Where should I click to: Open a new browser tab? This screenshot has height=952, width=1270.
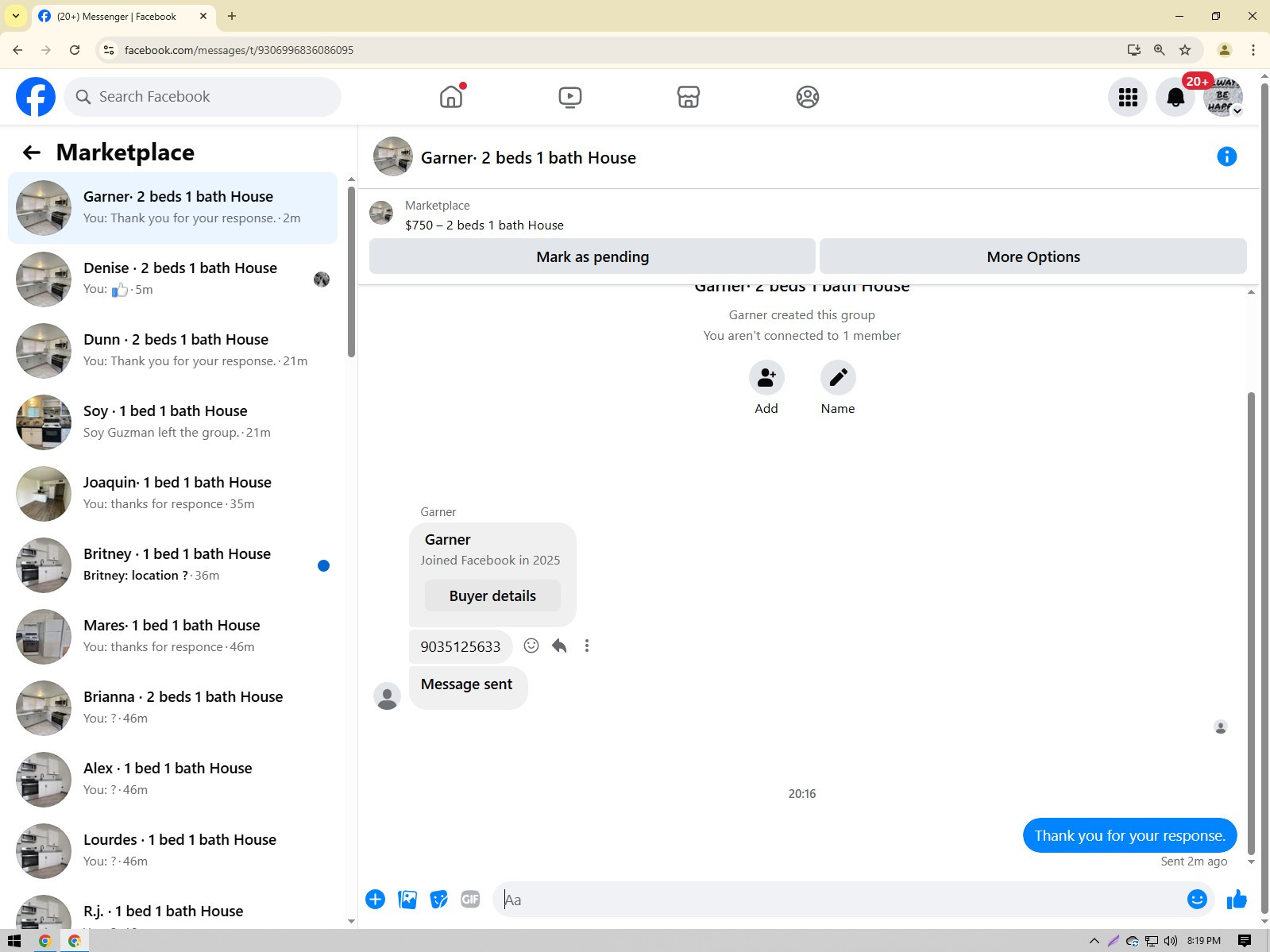click(232, 16)
